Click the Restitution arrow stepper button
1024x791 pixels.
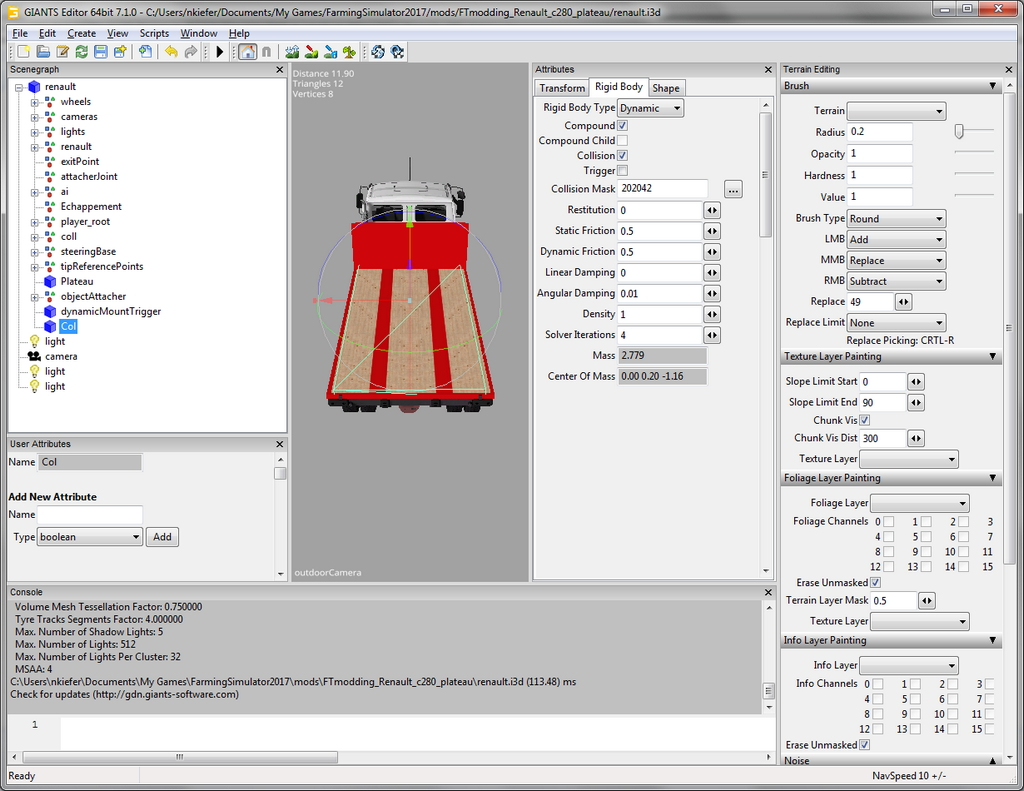pos(712,210)
